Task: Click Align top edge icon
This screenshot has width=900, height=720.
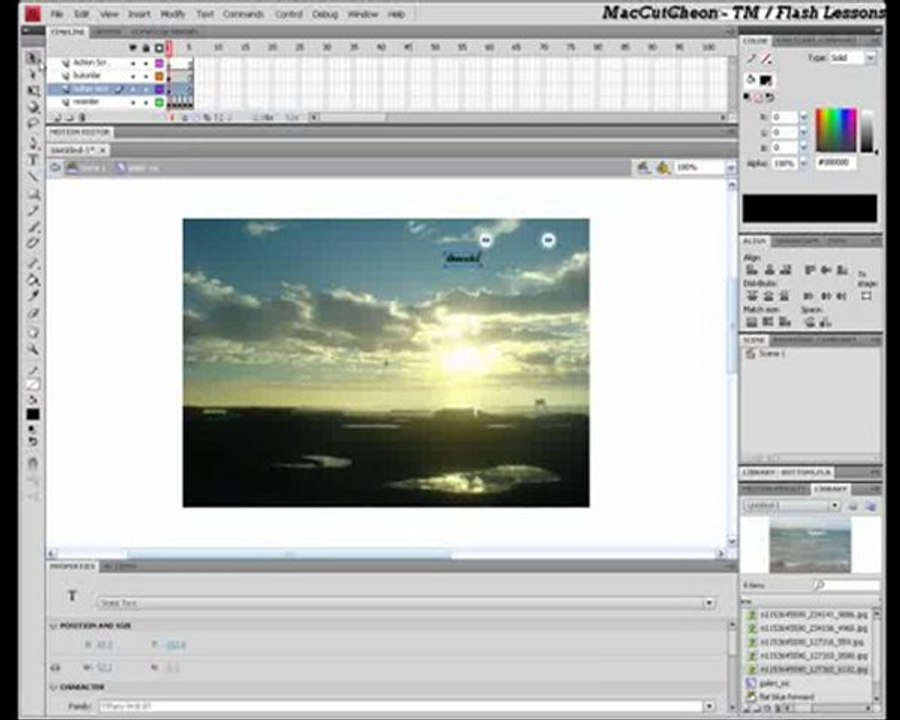Action: 810,270
